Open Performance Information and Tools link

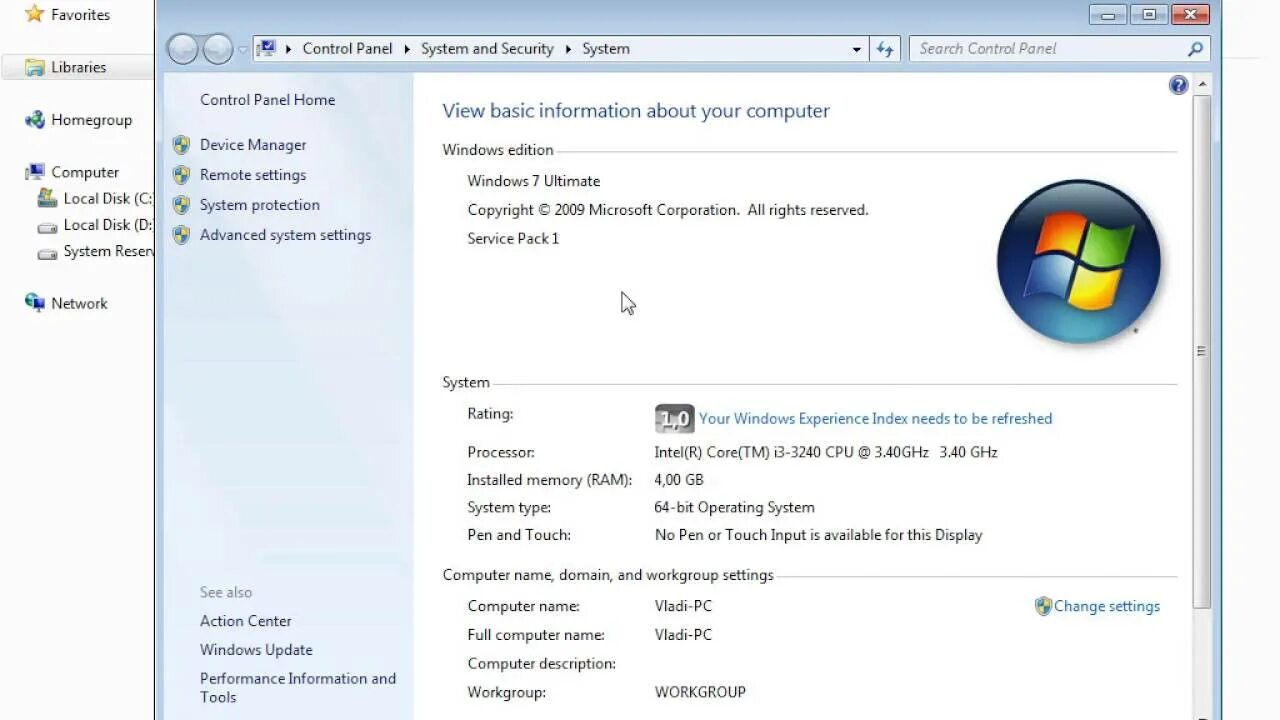click(298, 688)
